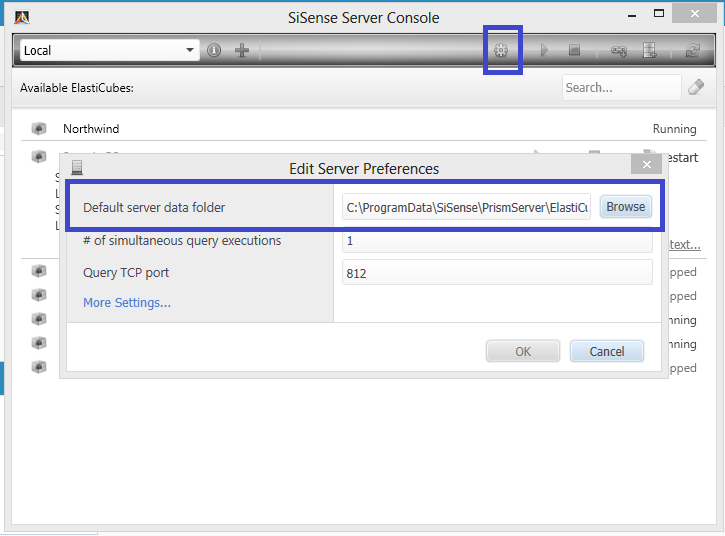Click the second ElastiCube's cube icon

39,156
